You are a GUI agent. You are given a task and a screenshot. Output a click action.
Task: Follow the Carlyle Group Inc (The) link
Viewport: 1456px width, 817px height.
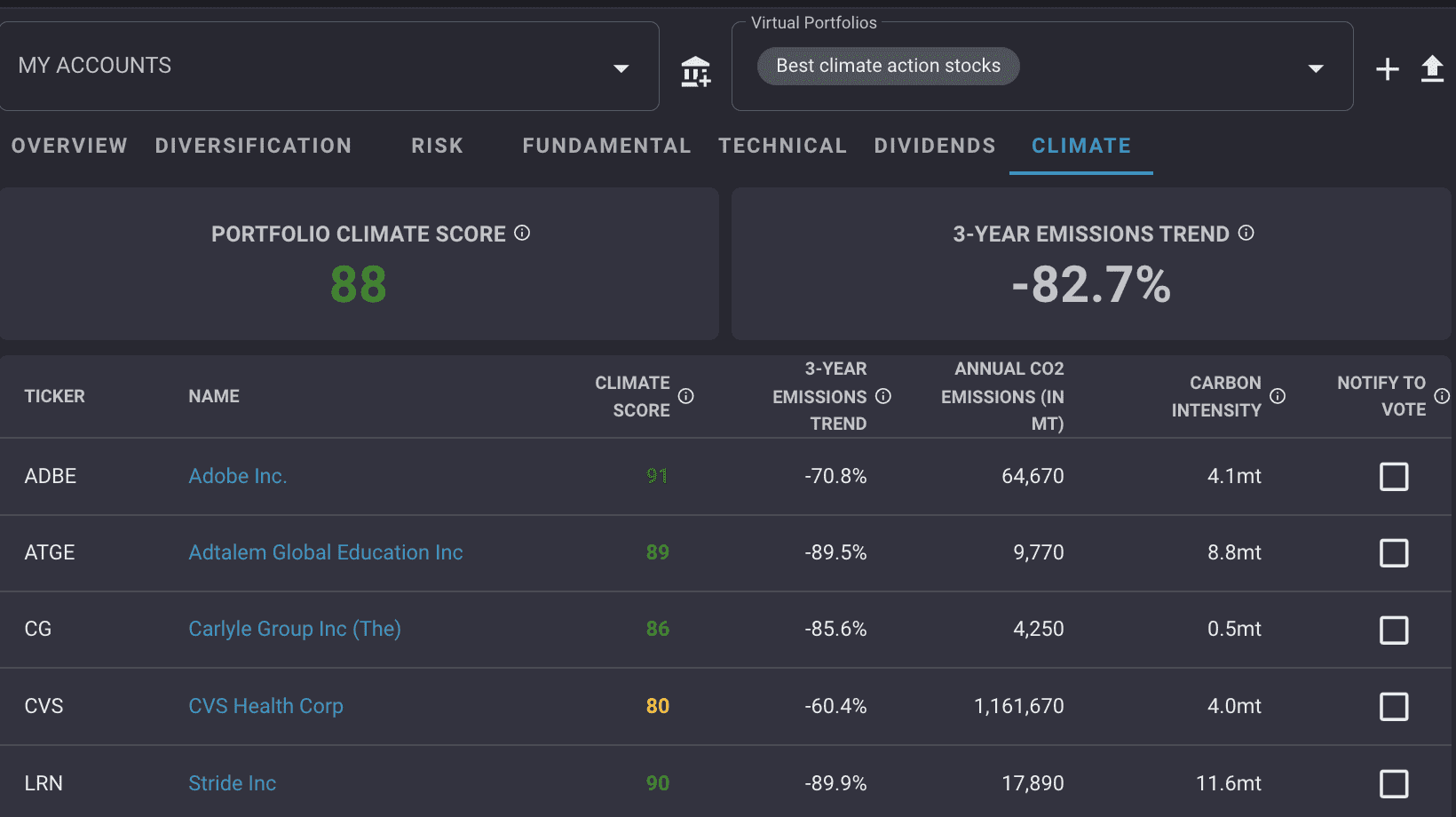(x=295, y=629)
